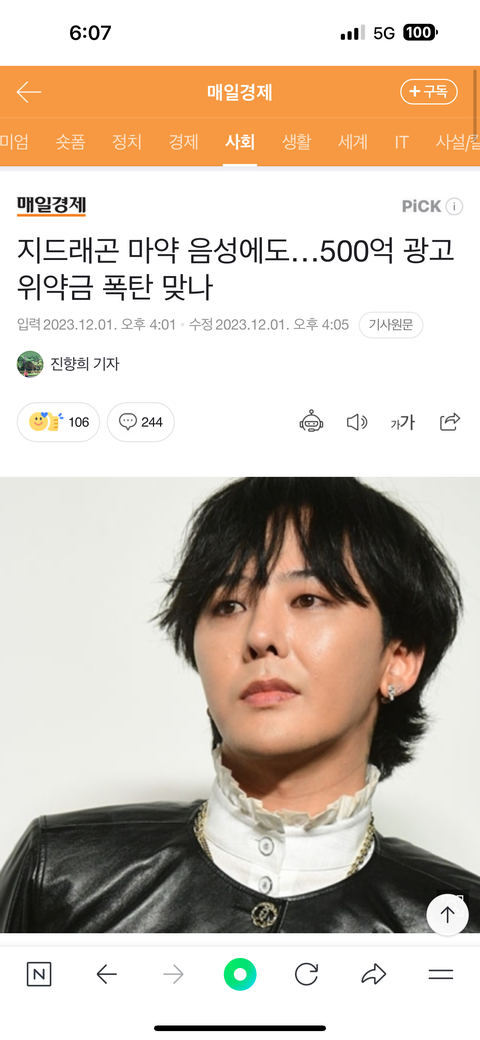Listen to article via speaker icon
Viewport: 480px width, 1040px height.
pos(357,422)
